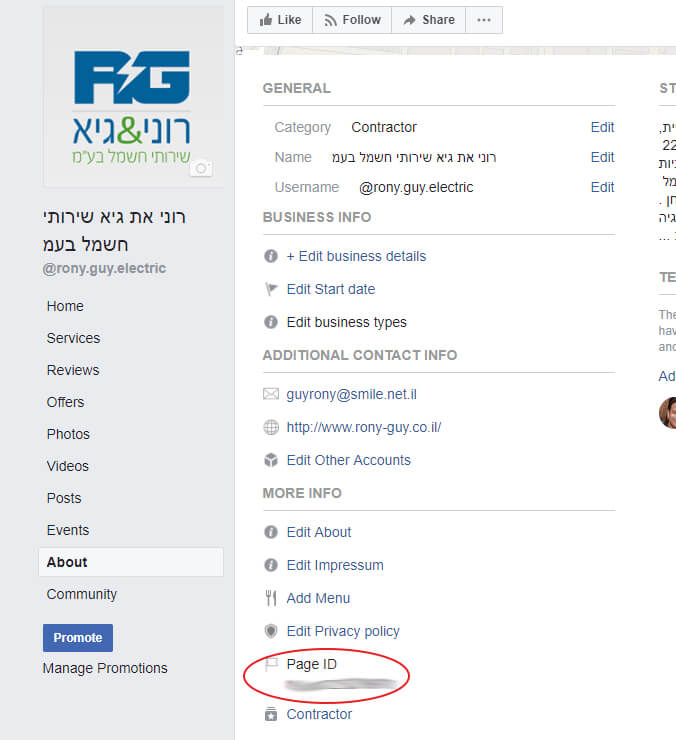
Task: Click the envelope email icon
Action: pyautogui.click(x=270, y=394)
